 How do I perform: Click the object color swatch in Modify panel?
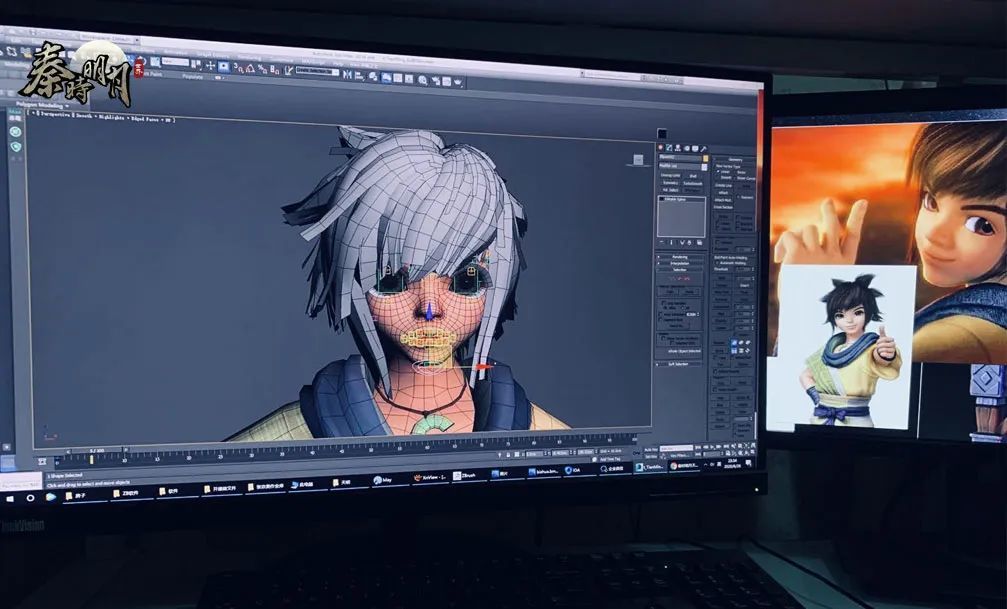click(x=705, y=158)
